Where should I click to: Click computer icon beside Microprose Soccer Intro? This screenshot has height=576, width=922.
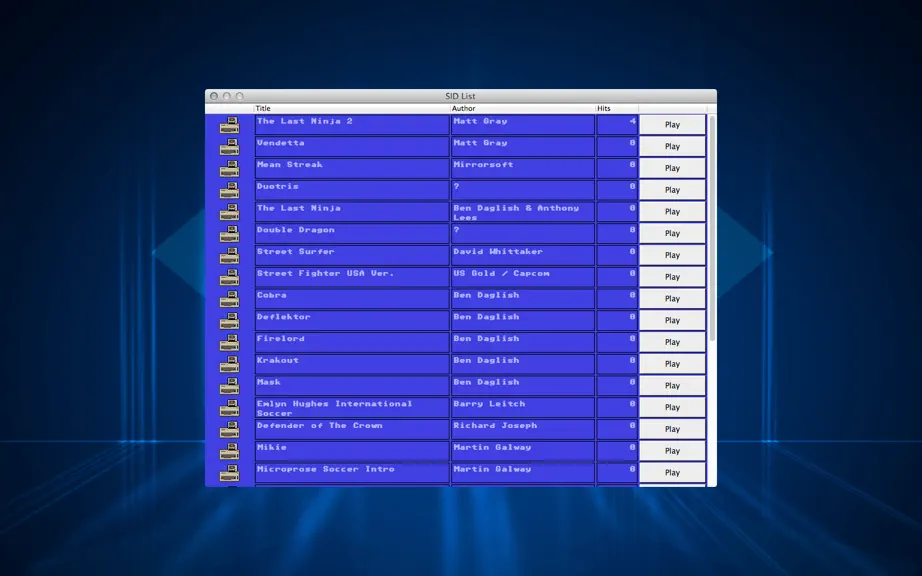(x=229, y=473)
